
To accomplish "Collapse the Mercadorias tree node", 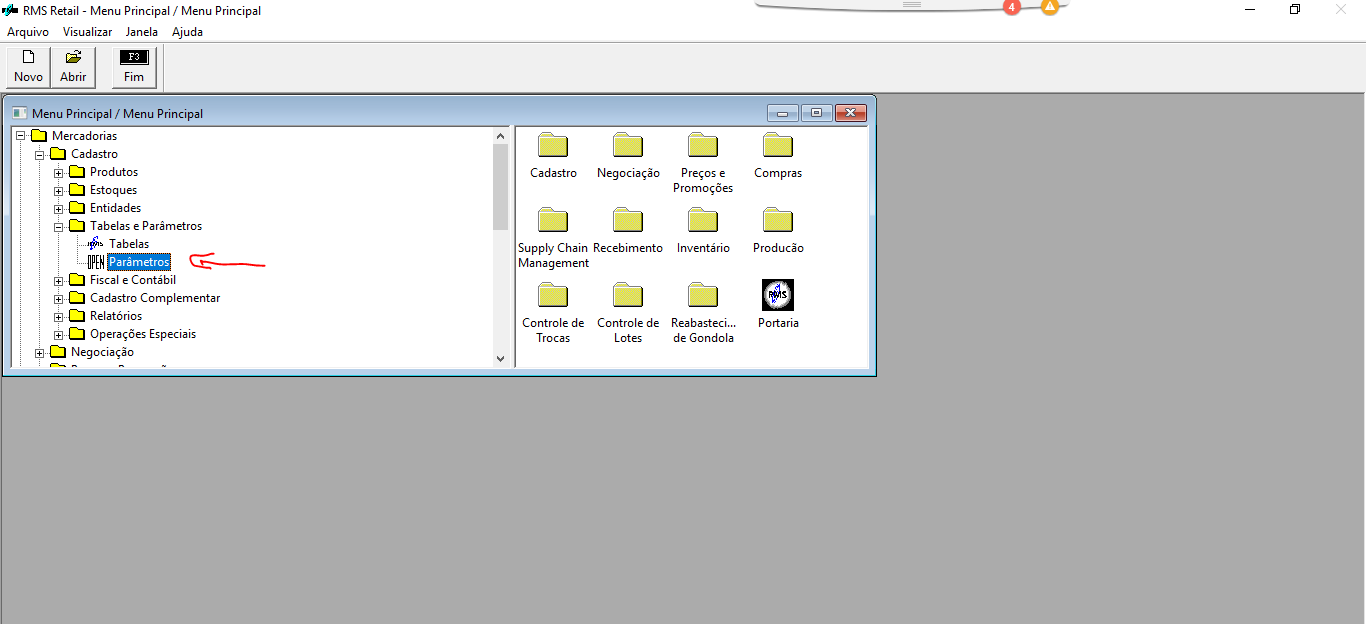I will point(21,136).
